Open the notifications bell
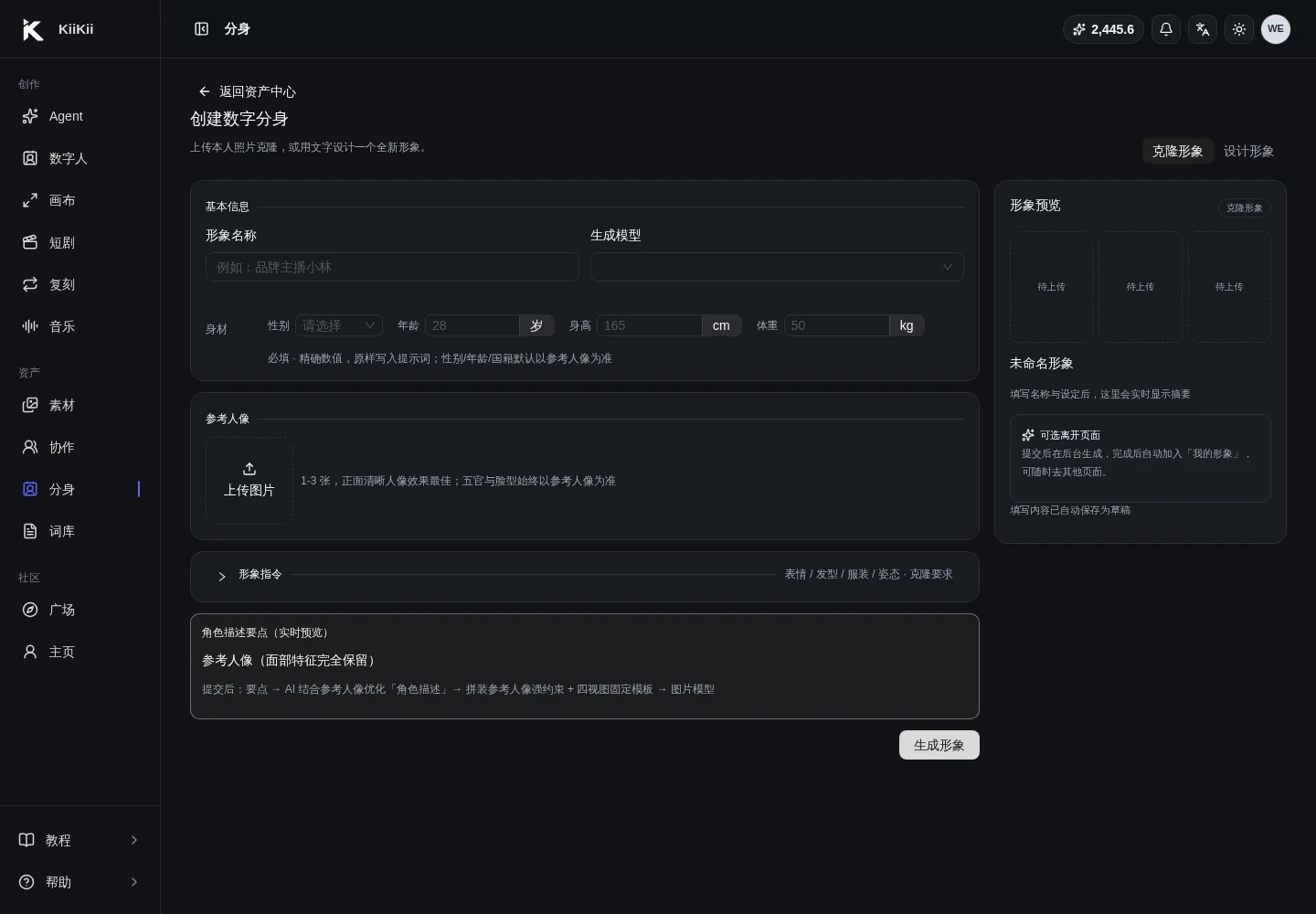This screenshot has width=1316, height=914. pyautogui.click(x=1166, y=29)
